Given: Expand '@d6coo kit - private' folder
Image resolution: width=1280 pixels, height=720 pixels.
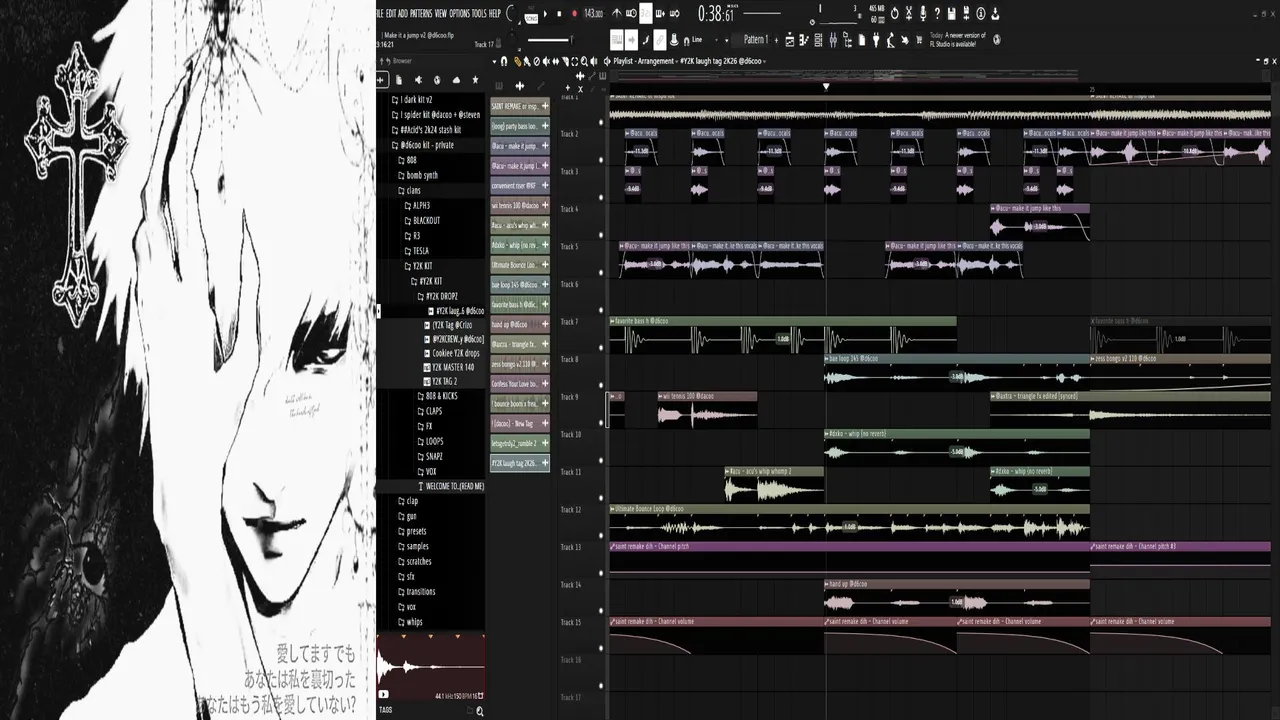Looking at the screenshot, I should point(420,145).
